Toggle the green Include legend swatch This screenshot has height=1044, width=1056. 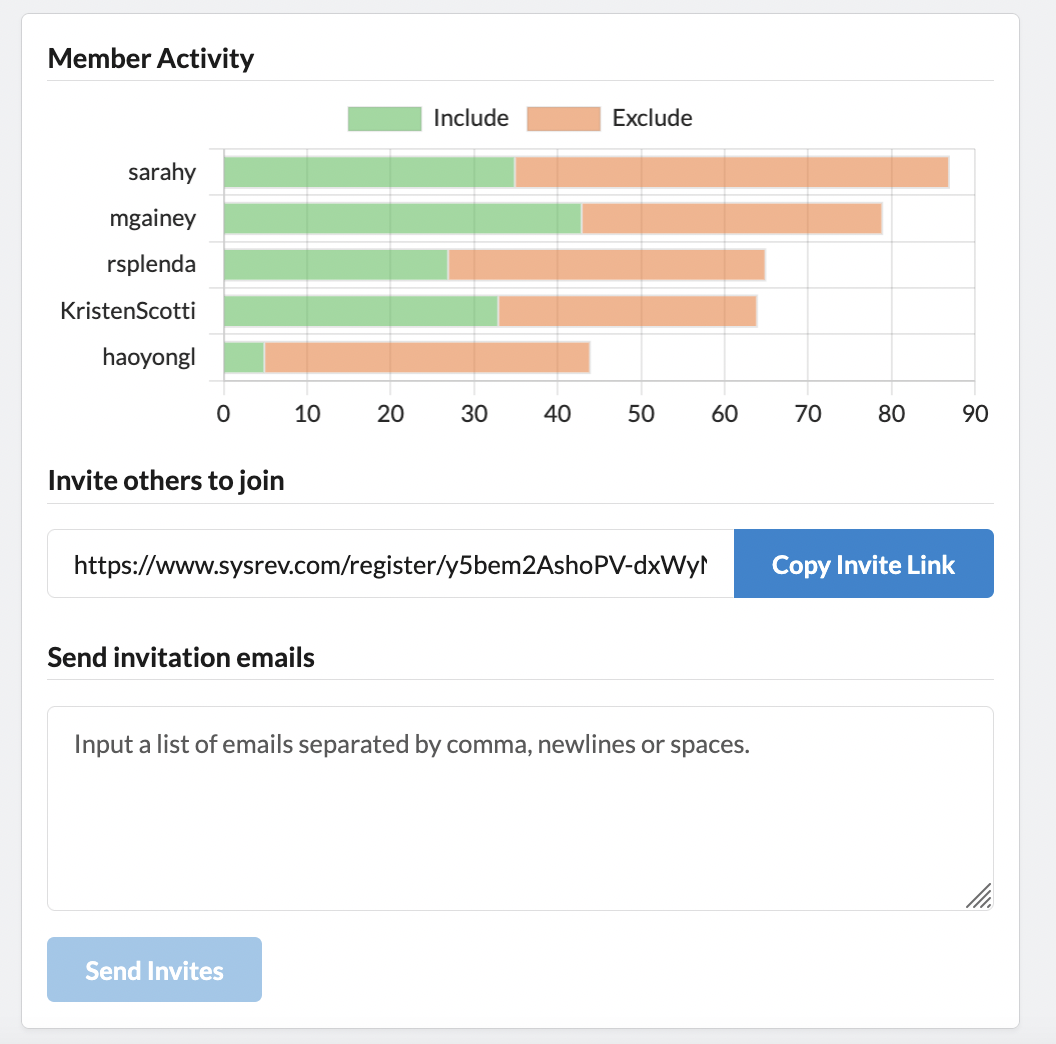tap(385, 119)
